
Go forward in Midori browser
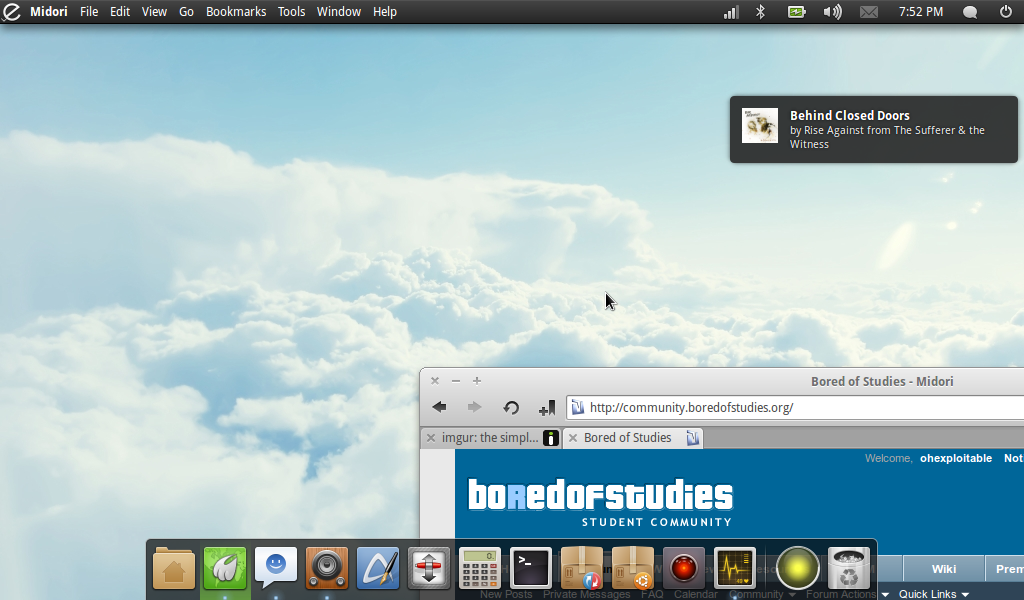(475, 407)
